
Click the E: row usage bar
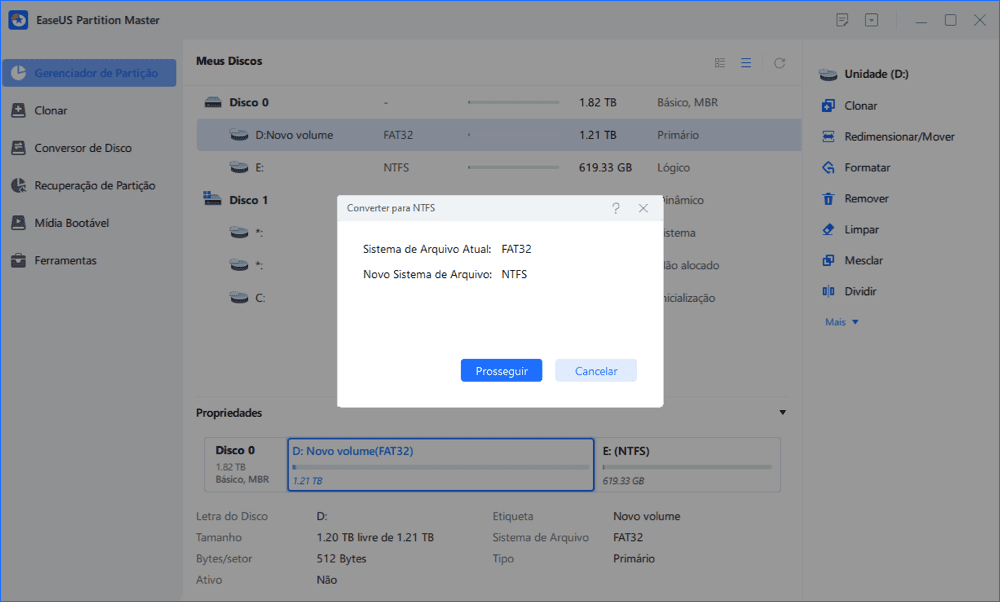[513, 168]
